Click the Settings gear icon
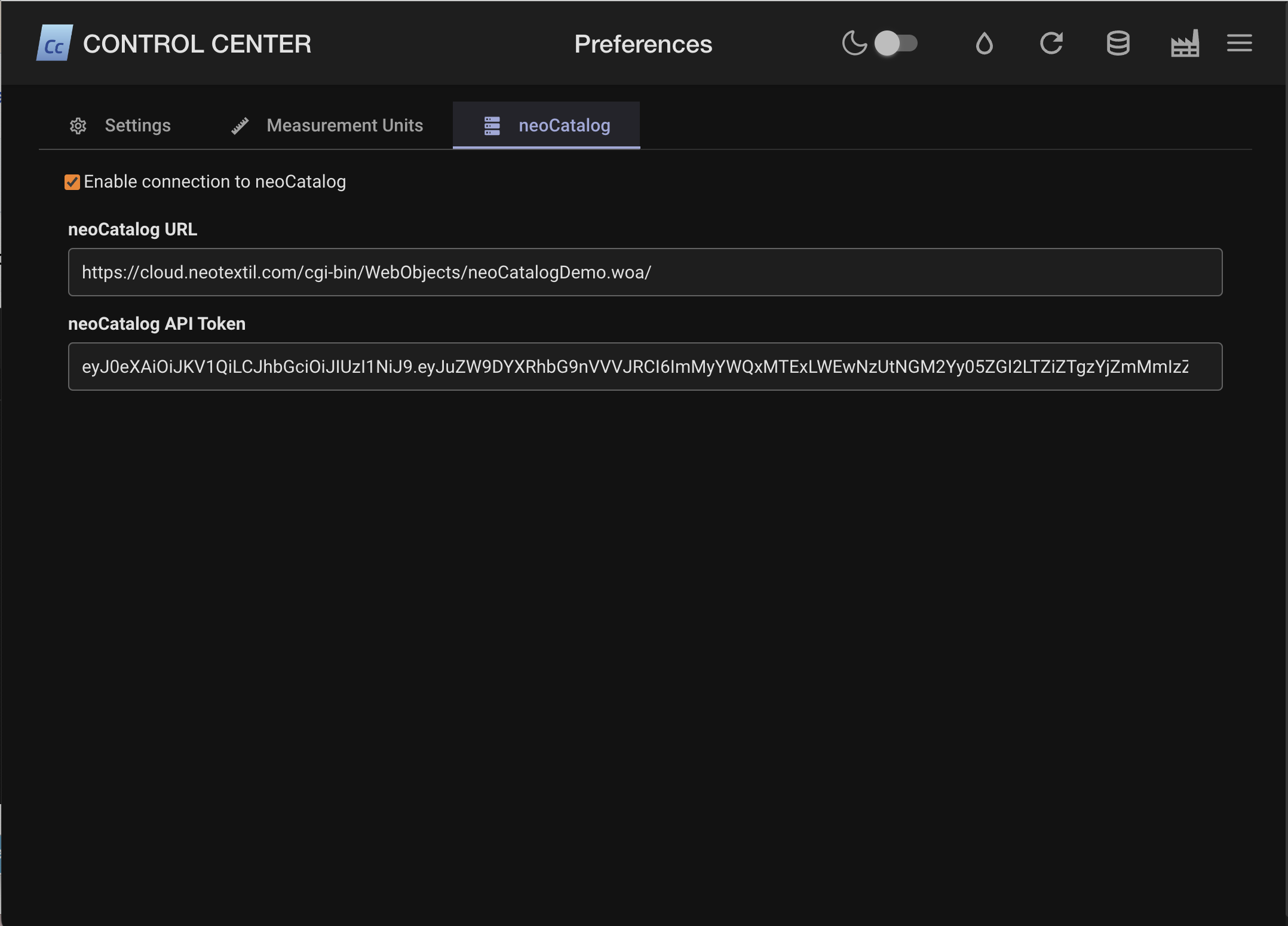Viewport: 1288px width, 926px height. point(78,125)
